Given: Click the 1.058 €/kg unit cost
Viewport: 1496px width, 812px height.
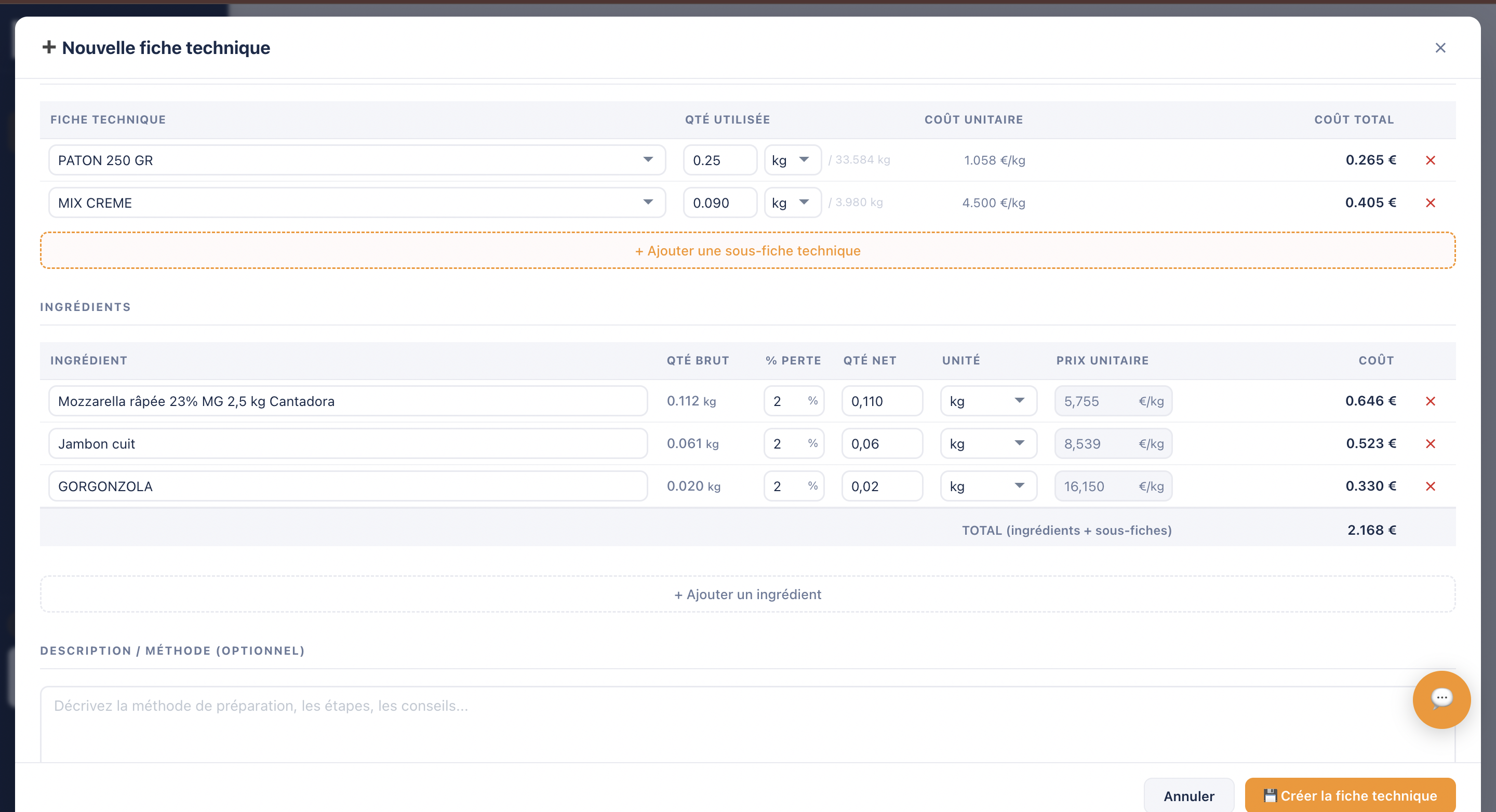Looking at the screenshot, I should tap(994, 160).
